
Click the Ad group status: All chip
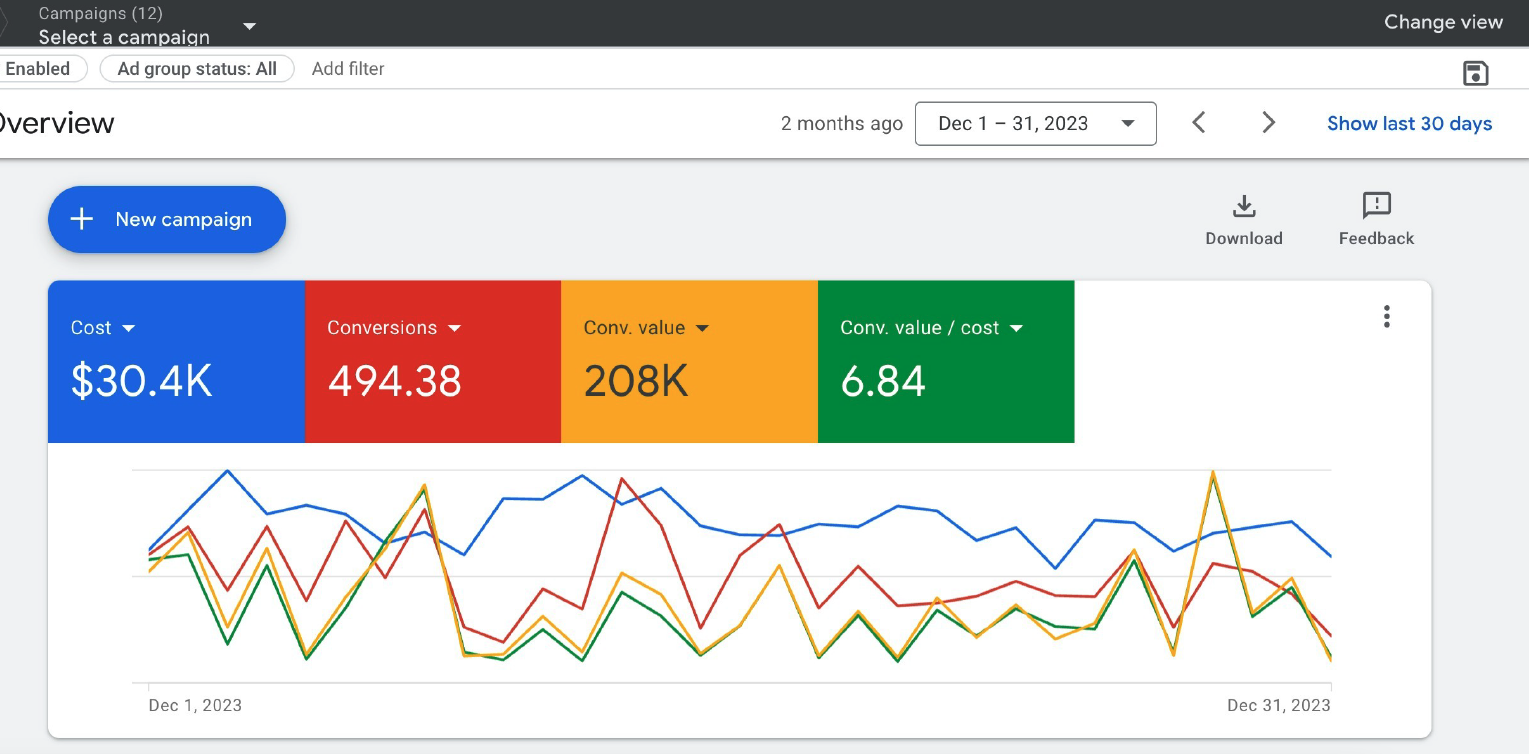(x=197, y=69)
